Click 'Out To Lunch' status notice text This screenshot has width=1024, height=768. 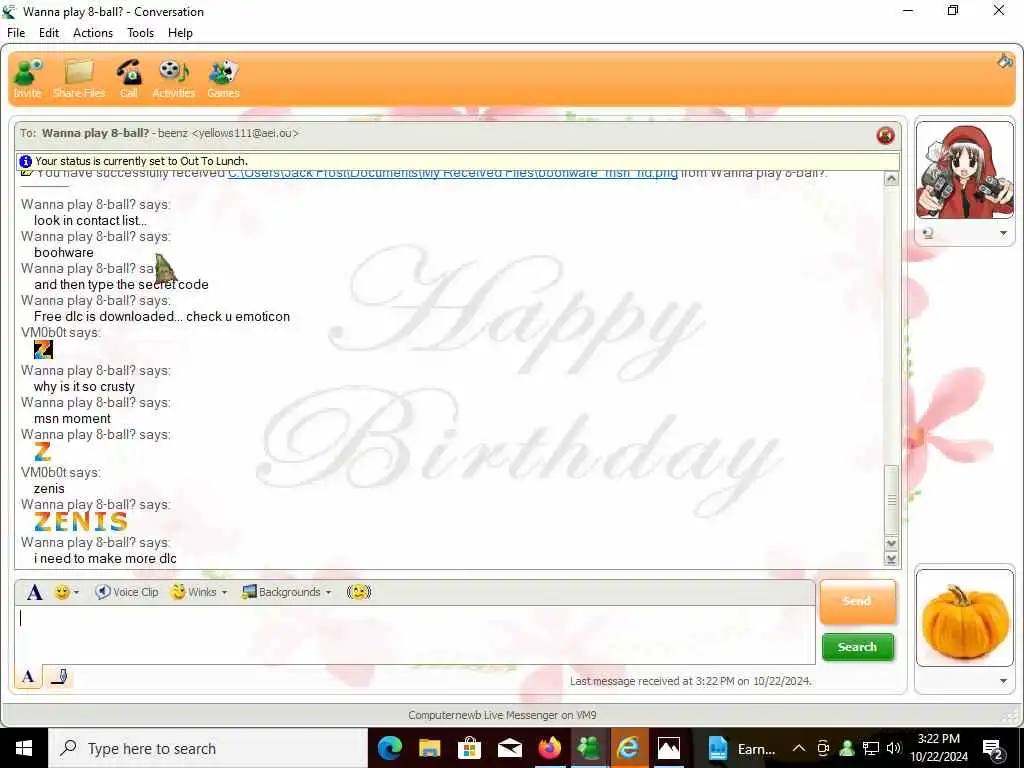pyautogui.click(x=141, y=161)
